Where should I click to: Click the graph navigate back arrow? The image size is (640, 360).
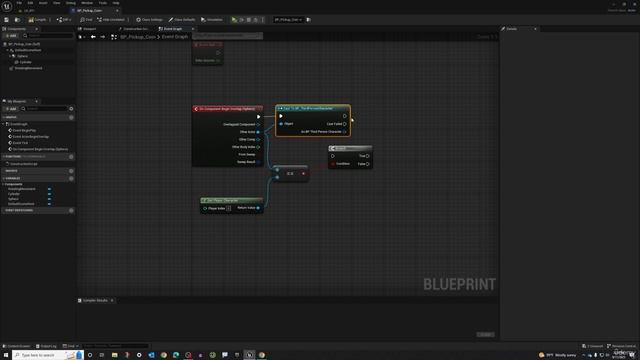(x=93, y=37)
